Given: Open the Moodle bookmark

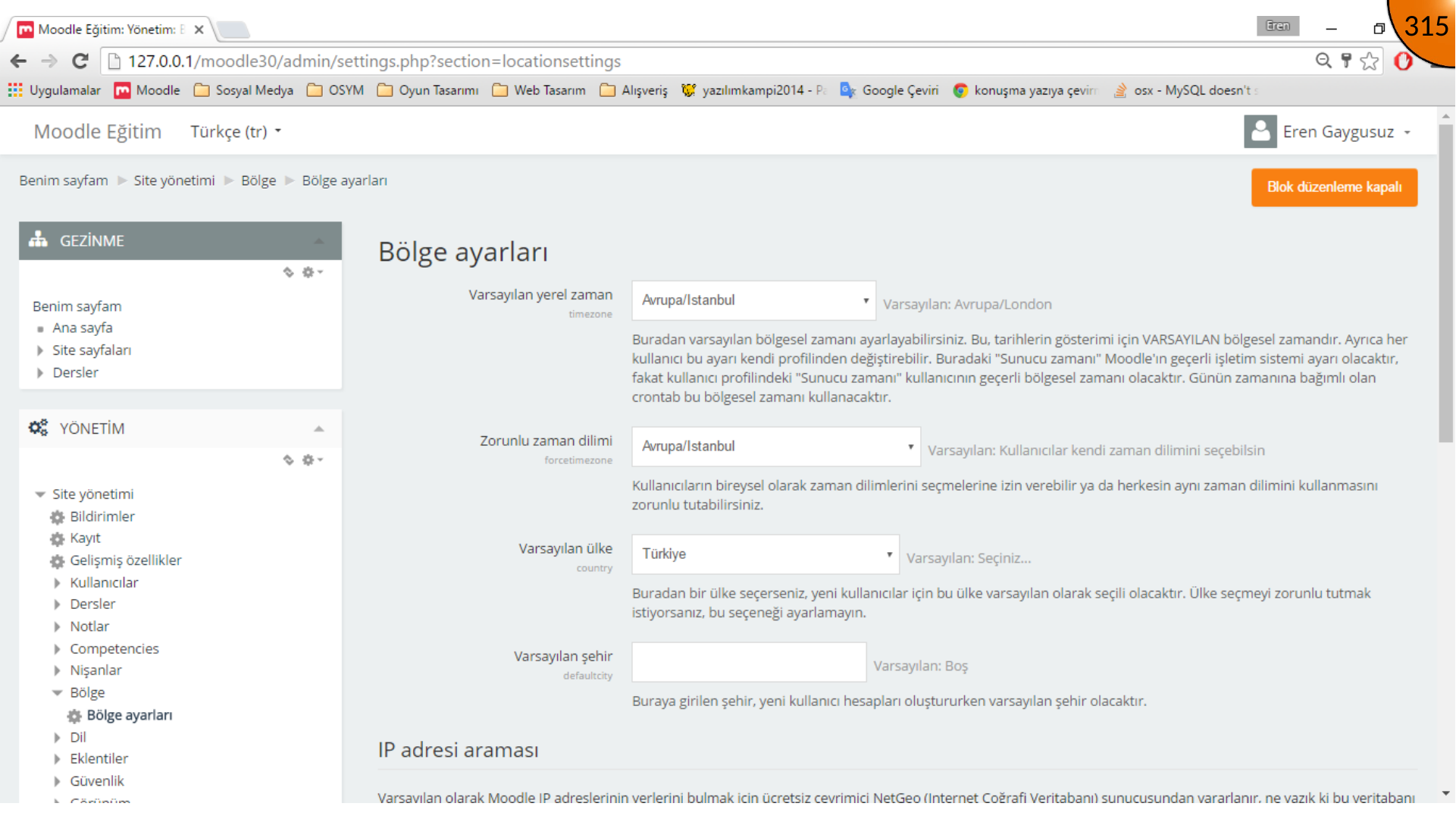Looking at the screenshot, I should [147, 90].
